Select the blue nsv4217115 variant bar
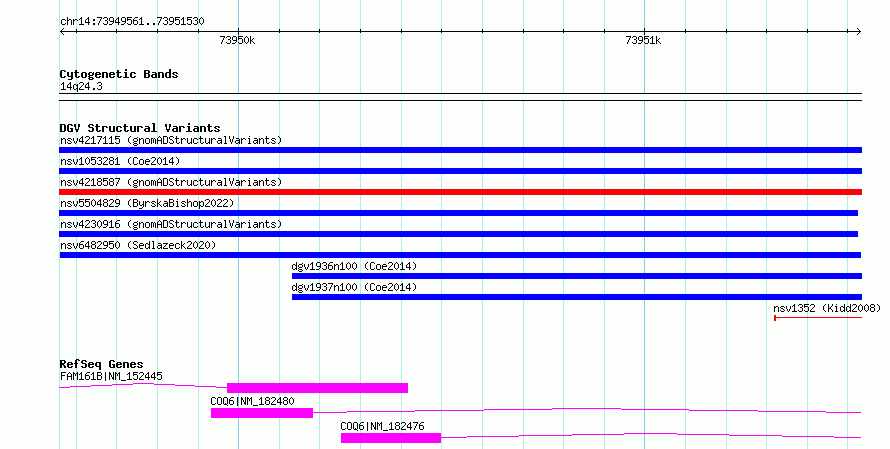The width and height of the screenshot is (890, 449). click(460, 150)
